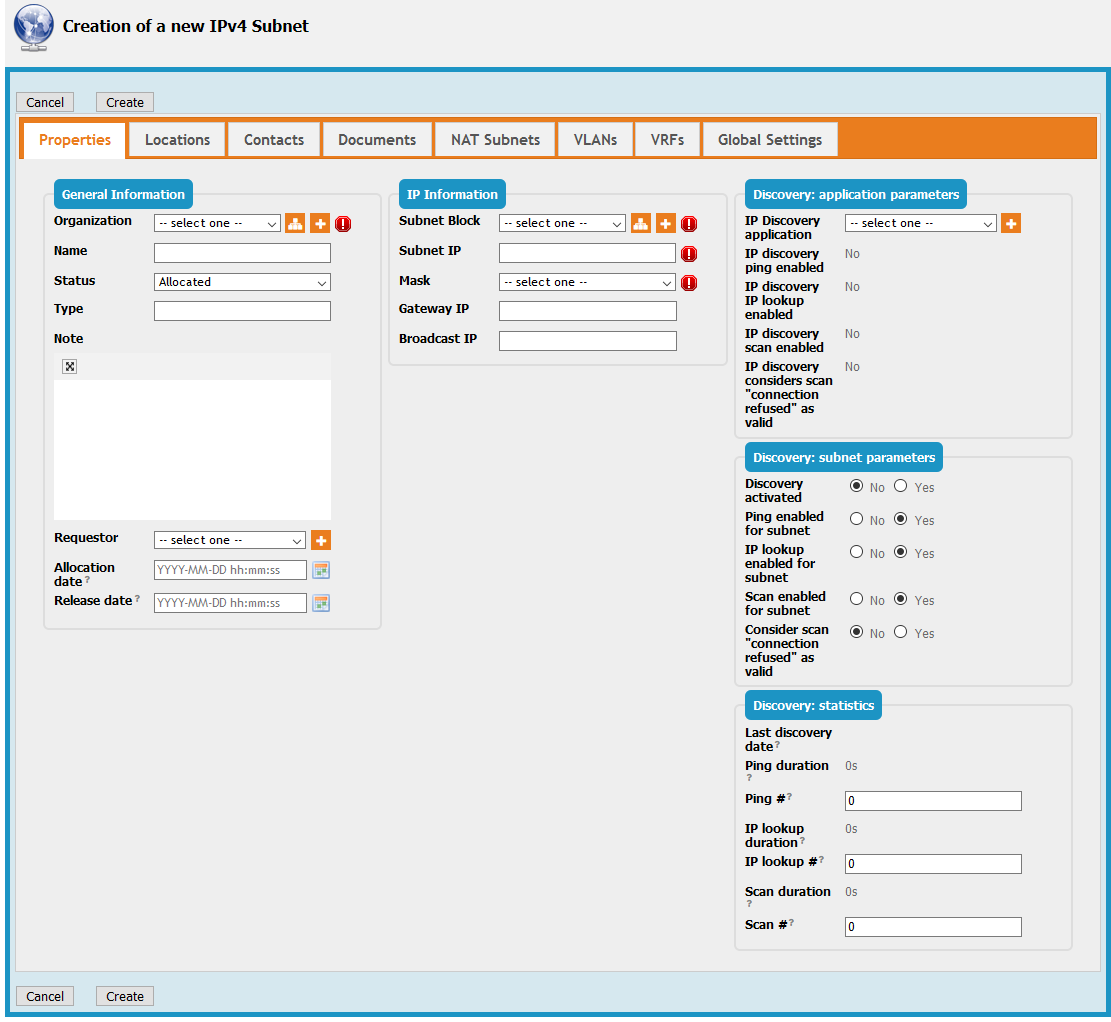Image resolution: width=1111 pixels, height=1022 pixels.
Task: Open the Allocation date calendar picker
Action: point(321,571)
